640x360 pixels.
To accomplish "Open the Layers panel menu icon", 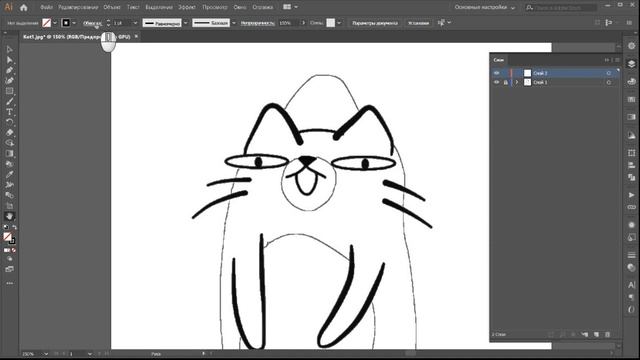I will [x=618, y=60].
